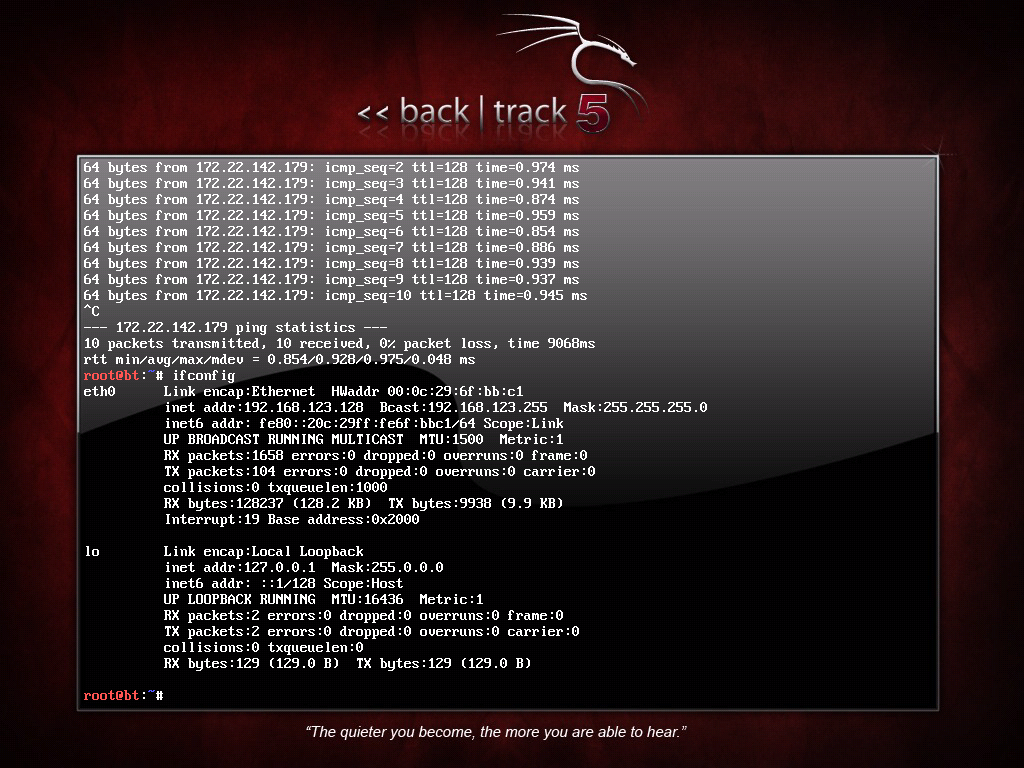Screen dimensions: 1024x768
Task: Click MTU:1500 value
Action: pyautogui.click(x=451, y=440)
